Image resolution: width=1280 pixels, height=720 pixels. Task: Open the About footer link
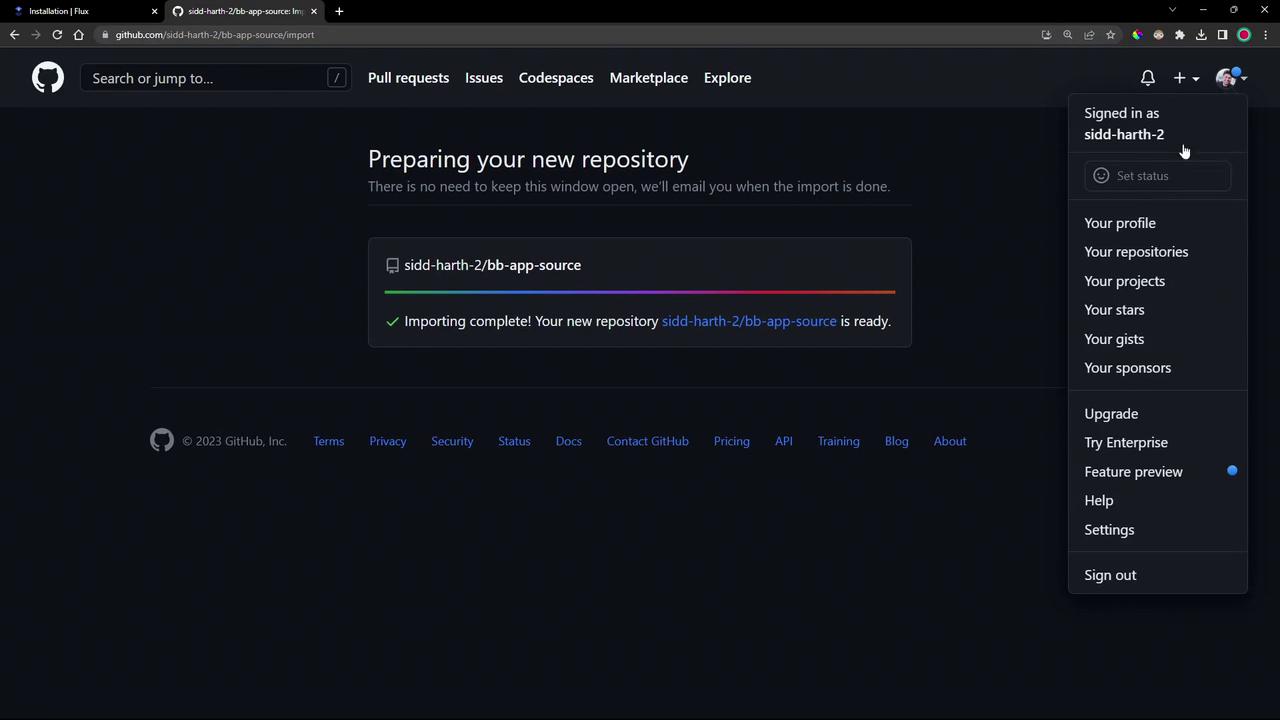click(x=950, y=441)
